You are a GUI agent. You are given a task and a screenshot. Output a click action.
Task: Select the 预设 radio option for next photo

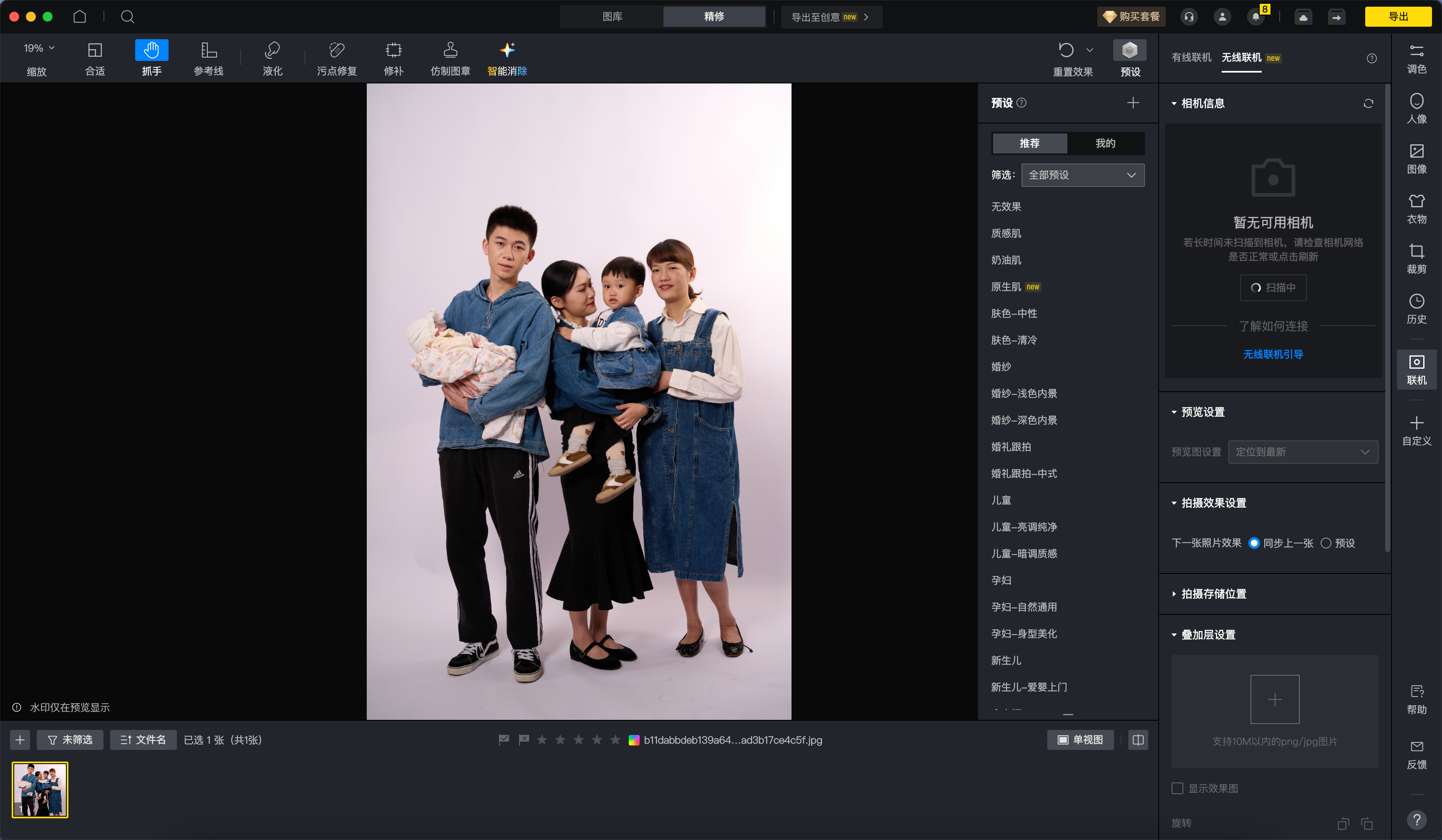coord(1325,543)
